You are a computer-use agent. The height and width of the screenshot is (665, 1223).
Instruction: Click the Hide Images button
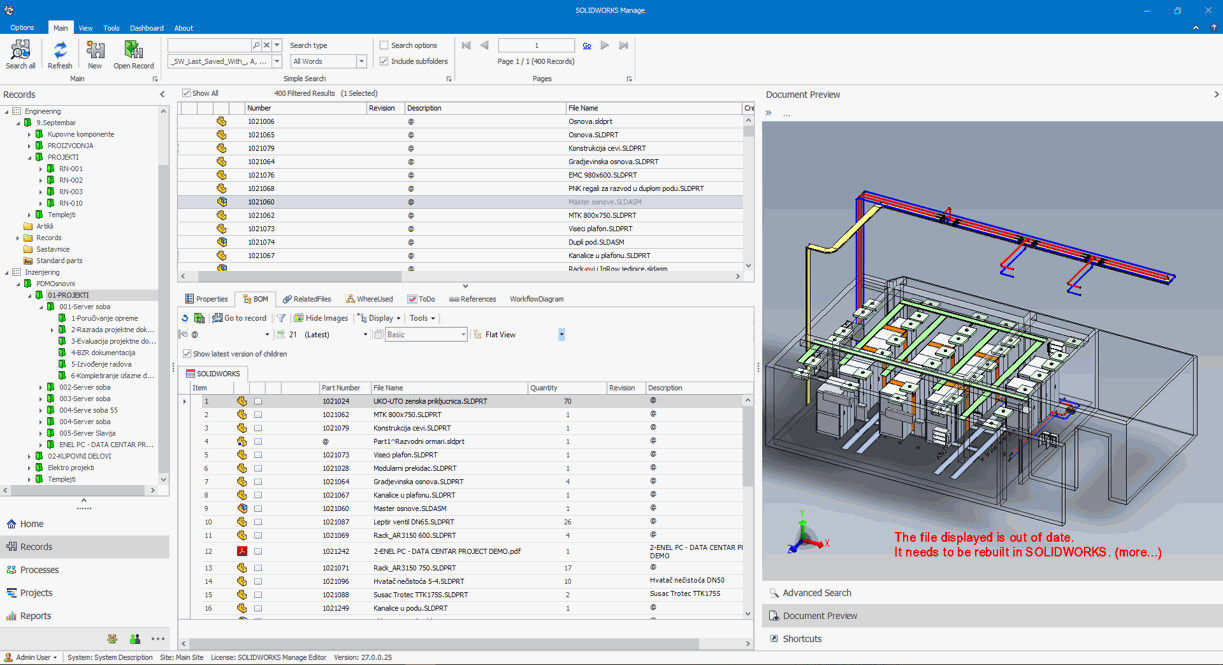320,318
